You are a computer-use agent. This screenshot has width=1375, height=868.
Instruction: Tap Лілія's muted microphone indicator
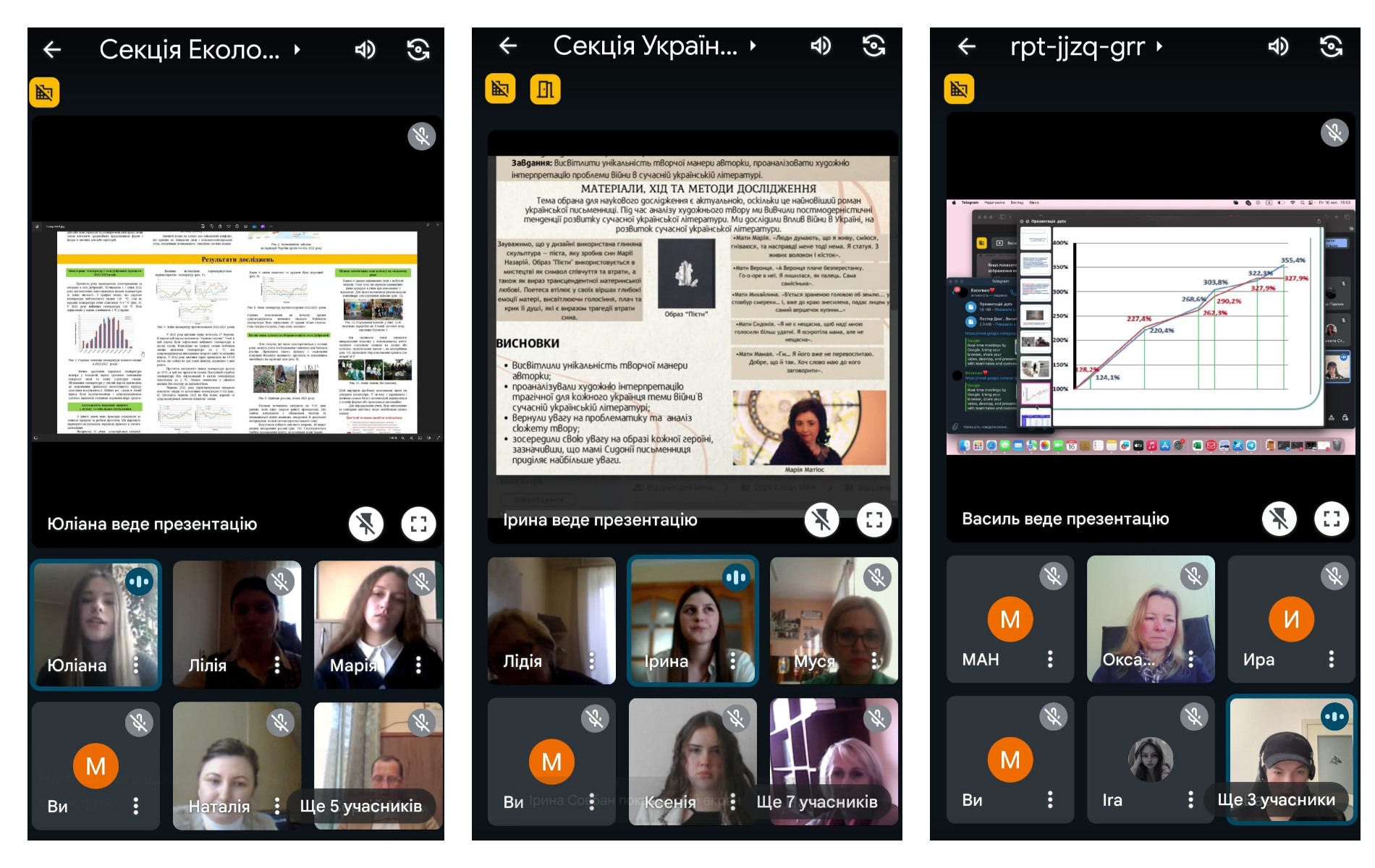click(280, 582)
